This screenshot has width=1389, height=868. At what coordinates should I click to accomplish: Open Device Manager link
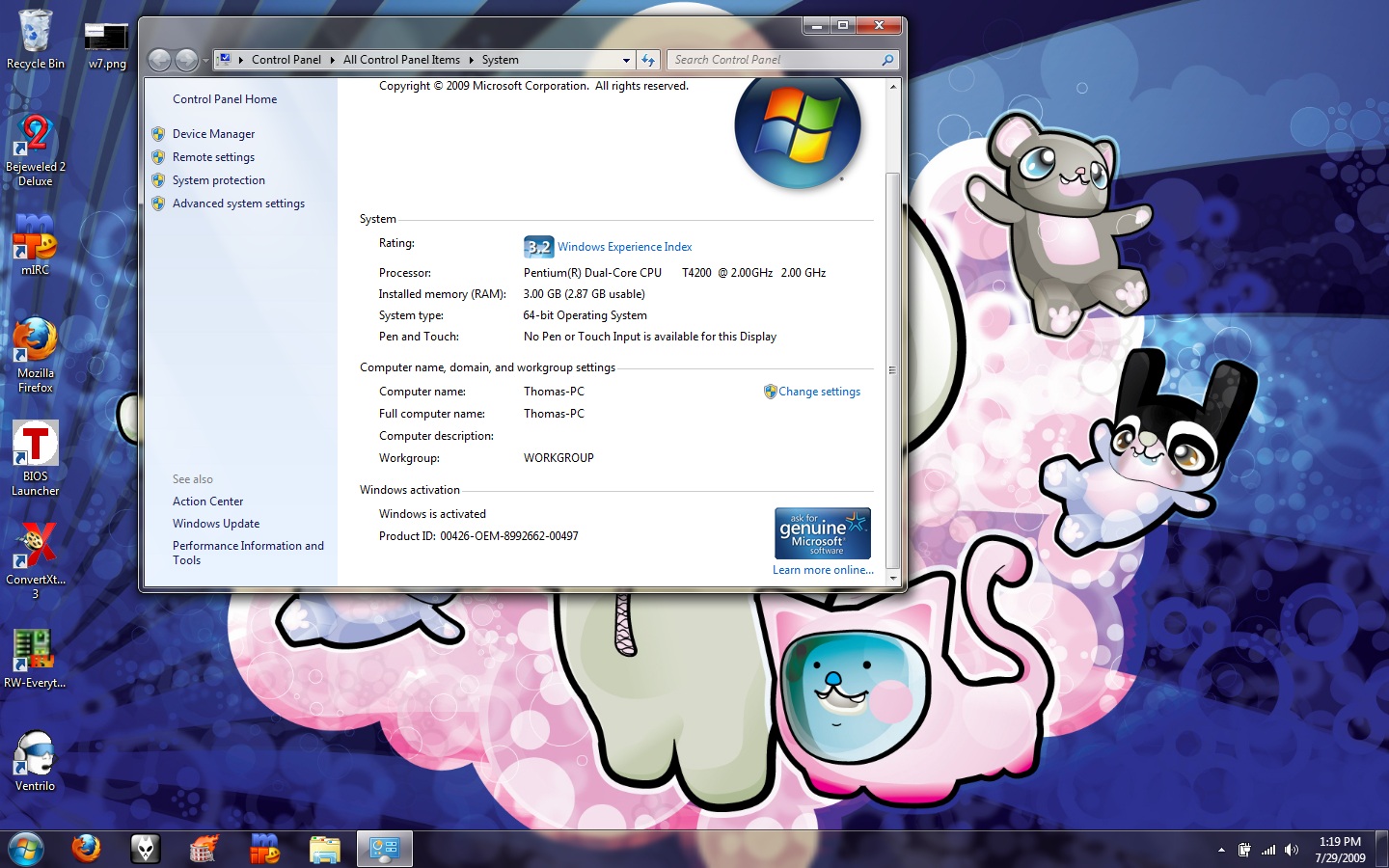point(213,134)
